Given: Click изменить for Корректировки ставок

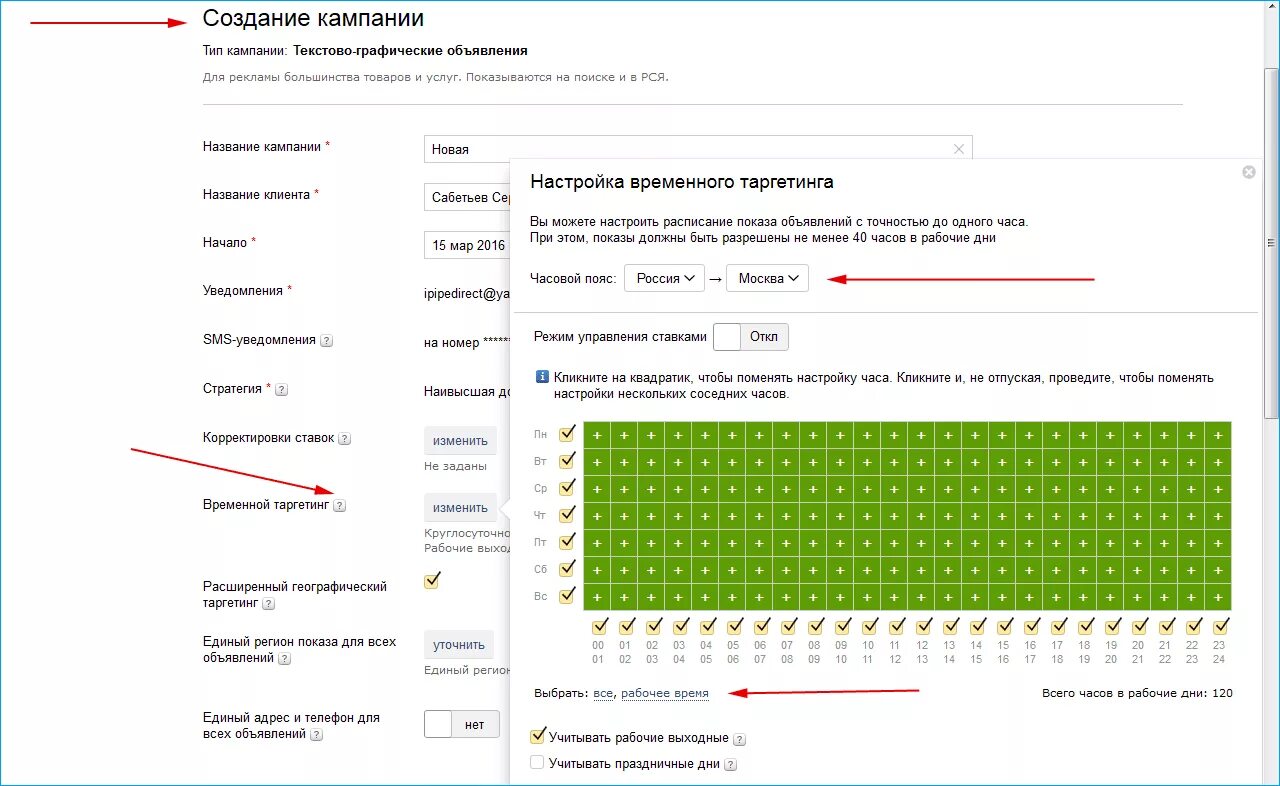Looking at the screenshot, I should [x=460, y=440].
